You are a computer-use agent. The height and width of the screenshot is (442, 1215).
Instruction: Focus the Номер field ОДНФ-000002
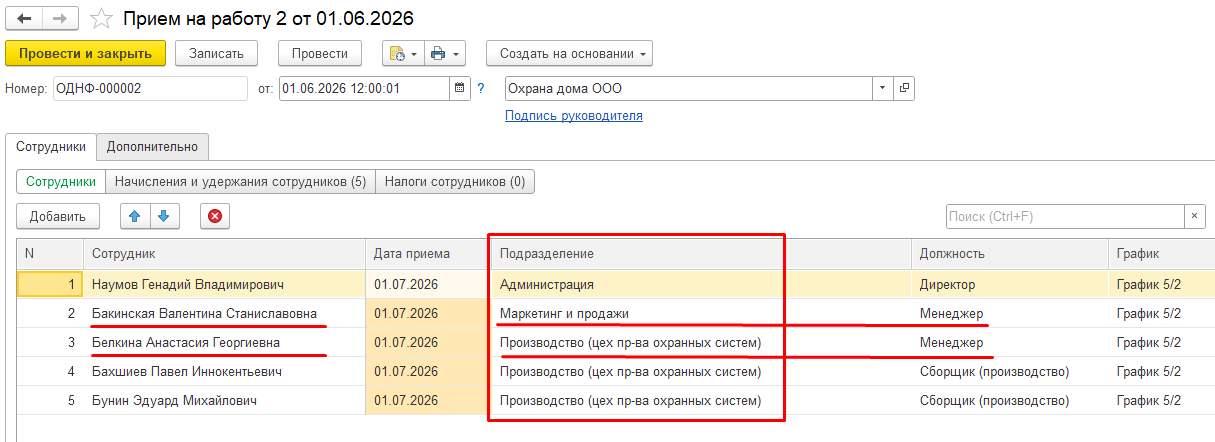pyautogui.click(x=149, y=88)
